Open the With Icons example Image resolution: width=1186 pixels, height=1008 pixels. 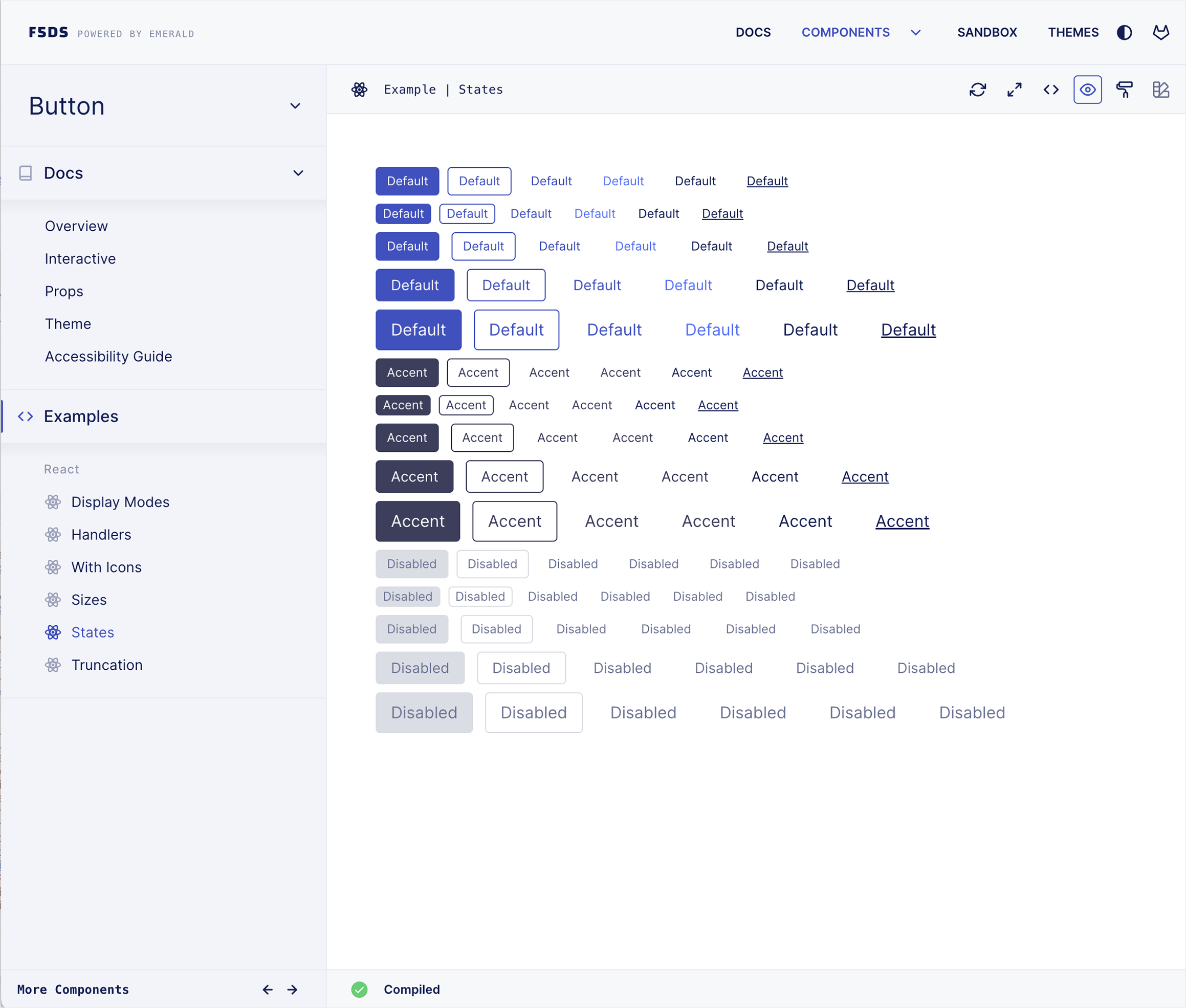[106, 567]
